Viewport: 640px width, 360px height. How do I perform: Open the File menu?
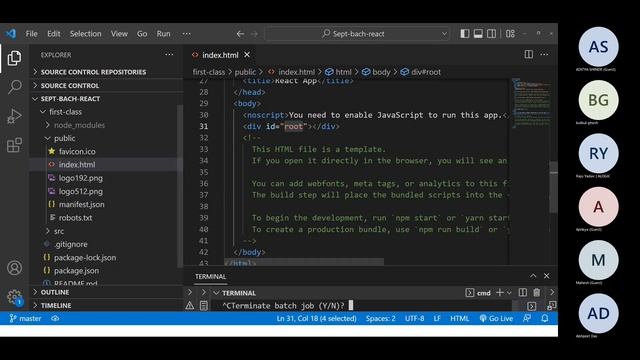coord(31,34)
